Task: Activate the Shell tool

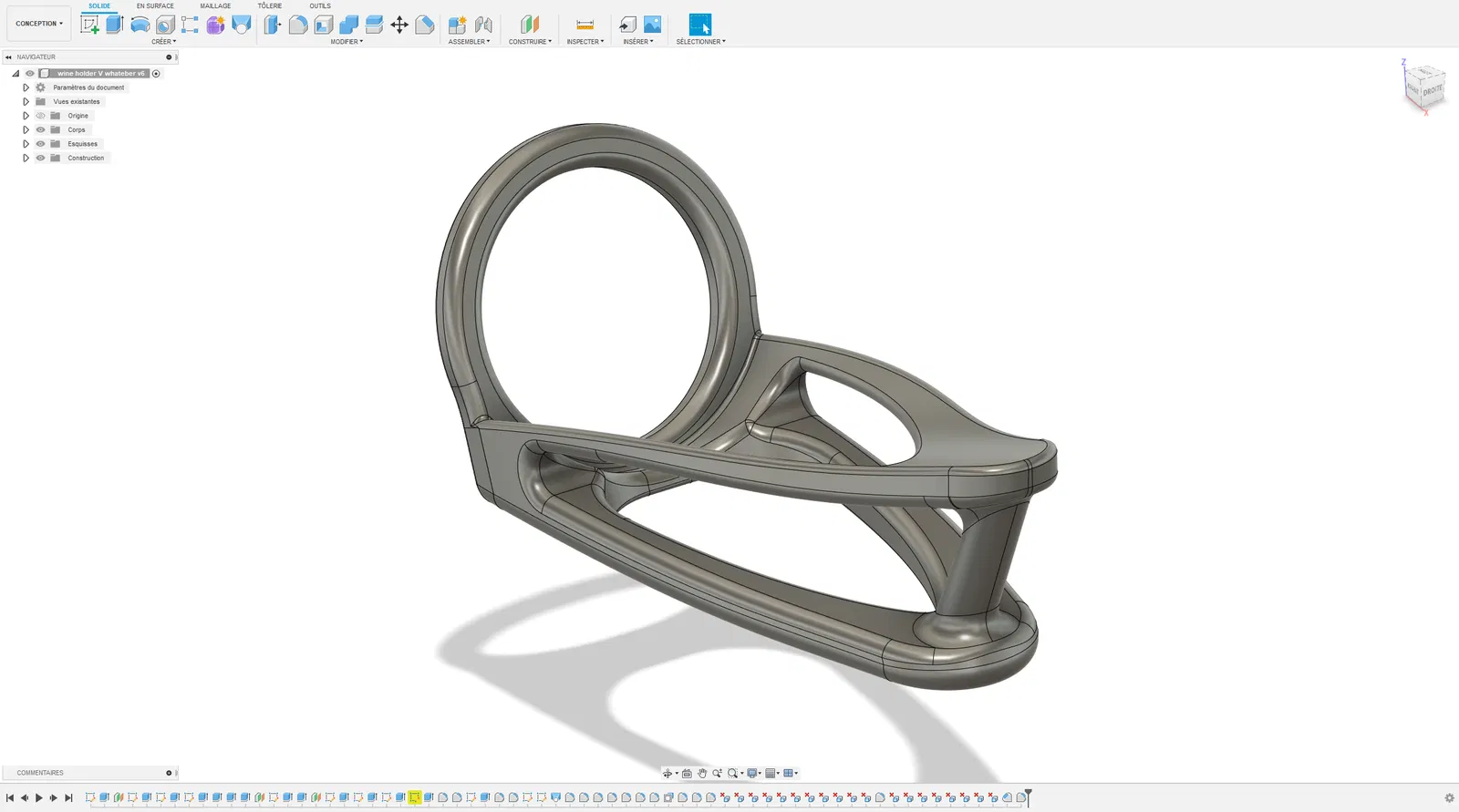Action: (324, 25)
